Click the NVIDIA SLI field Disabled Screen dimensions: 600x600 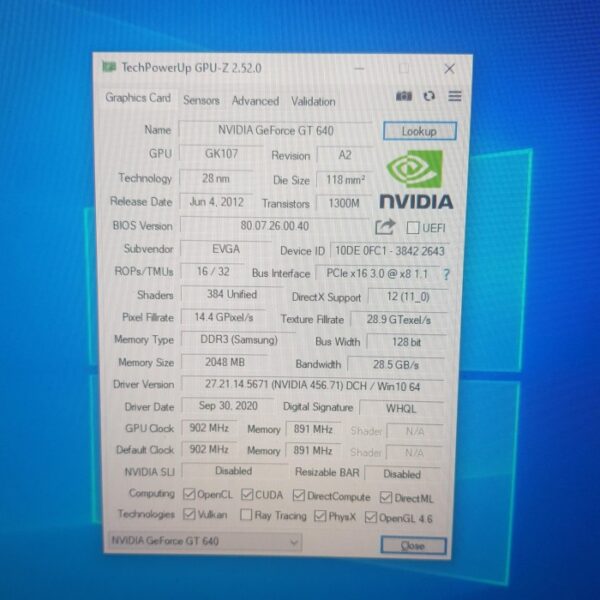(x=233, y=471)
